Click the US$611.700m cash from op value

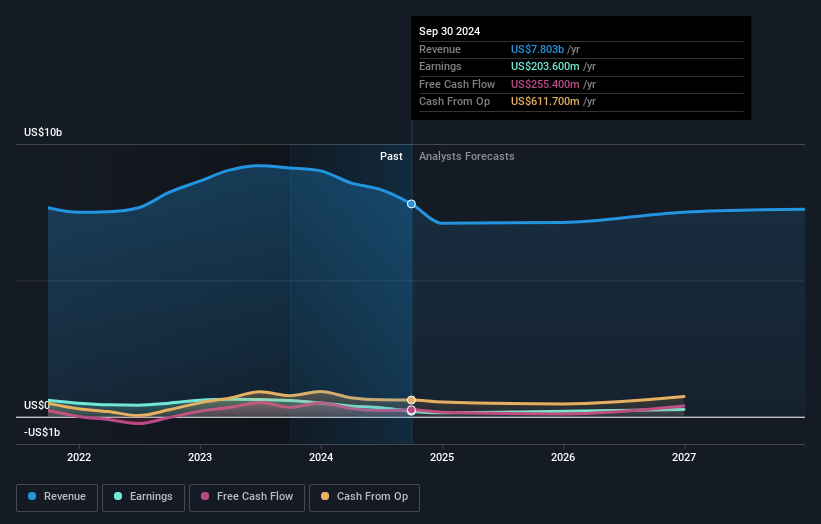click(545, 102)
